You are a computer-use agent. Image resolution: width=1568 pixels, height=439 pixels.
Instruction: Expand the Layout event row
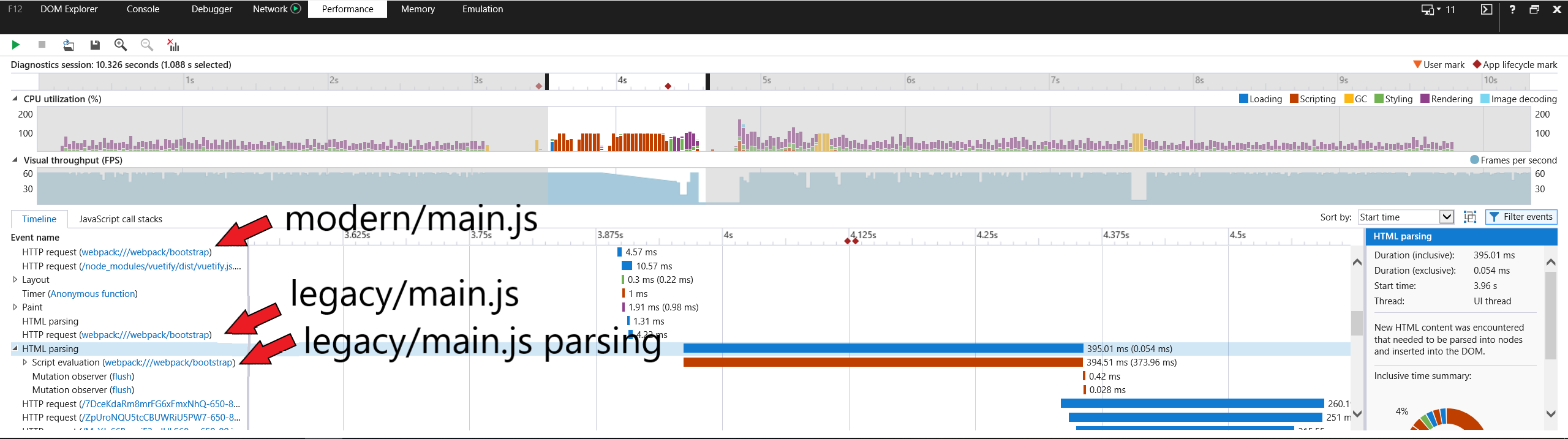(x=15, y=280)
